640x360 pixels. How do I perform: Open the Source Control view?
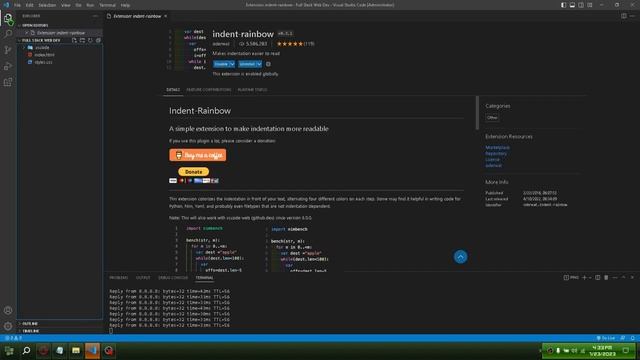click(x=8, y=50)
